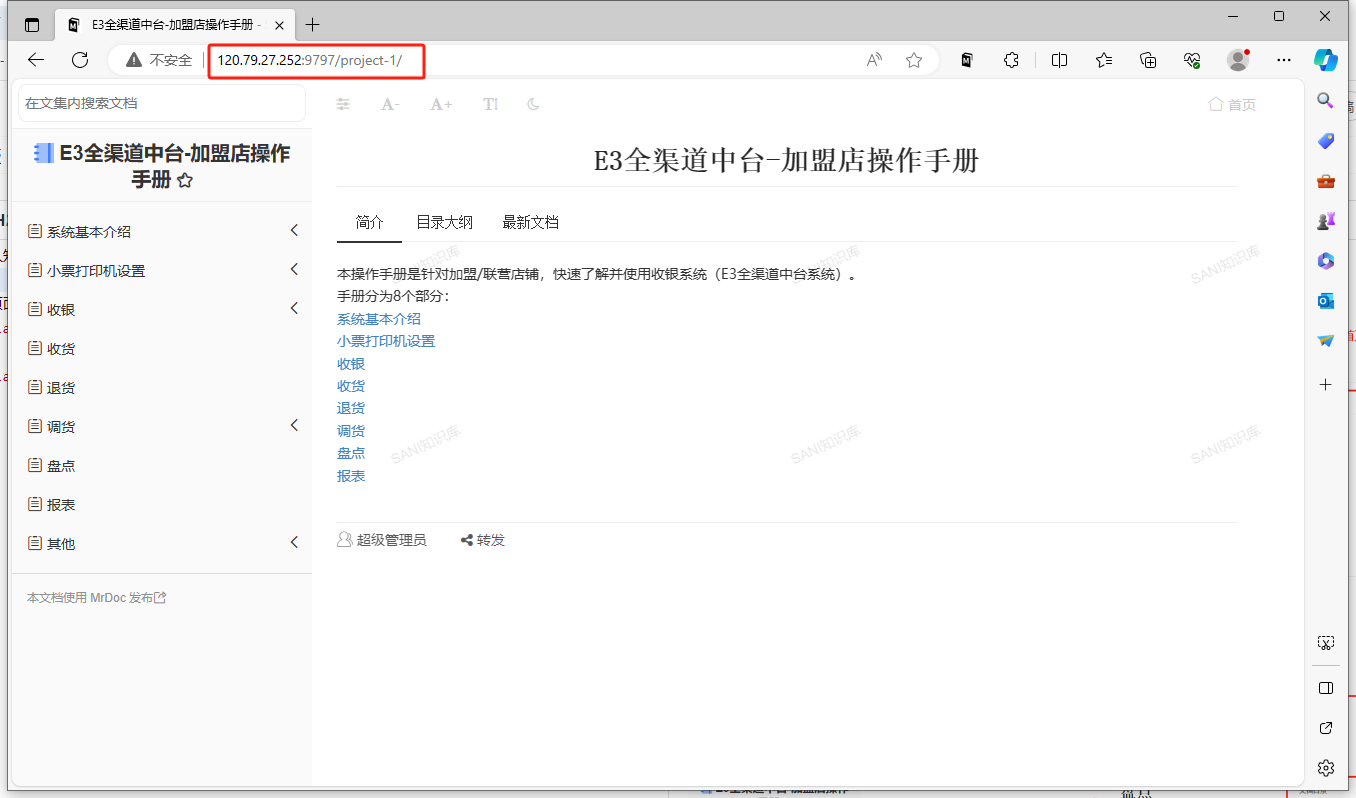Open the sidebar Shopping tag icon

coord(1326,141)
